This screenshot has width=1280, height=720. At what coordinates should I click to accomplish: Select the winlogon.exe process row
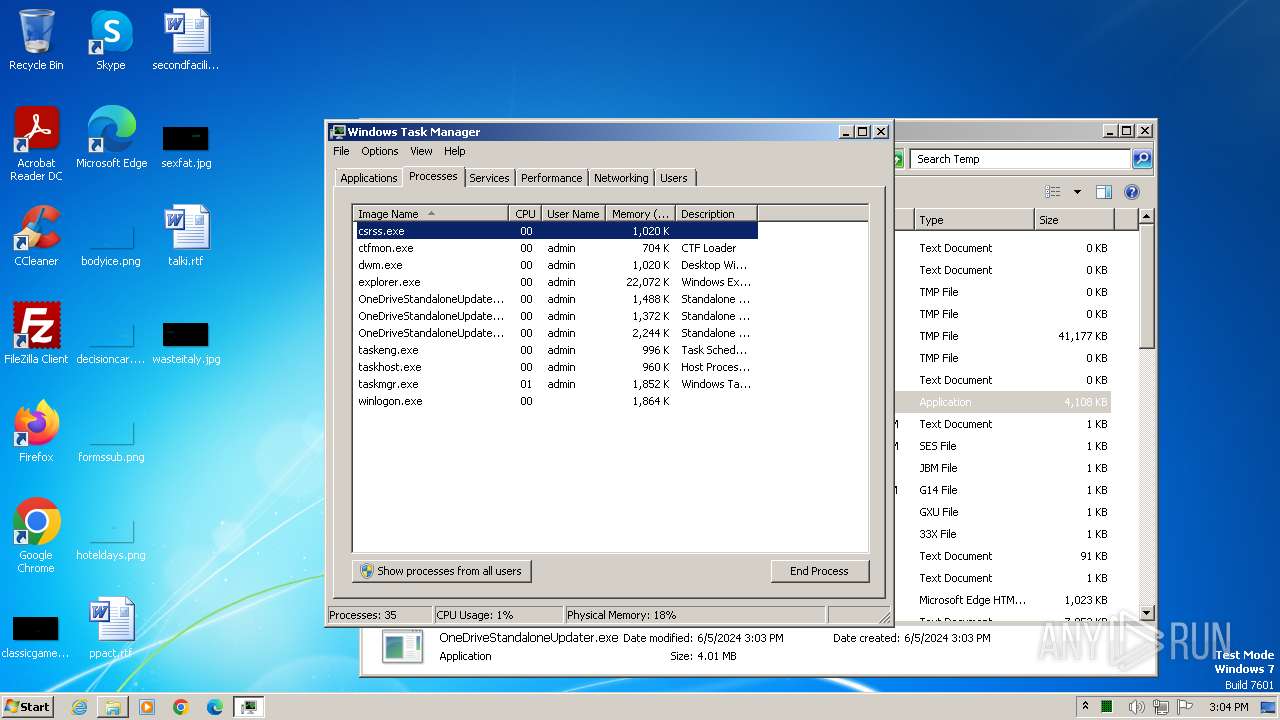[555, 401]
